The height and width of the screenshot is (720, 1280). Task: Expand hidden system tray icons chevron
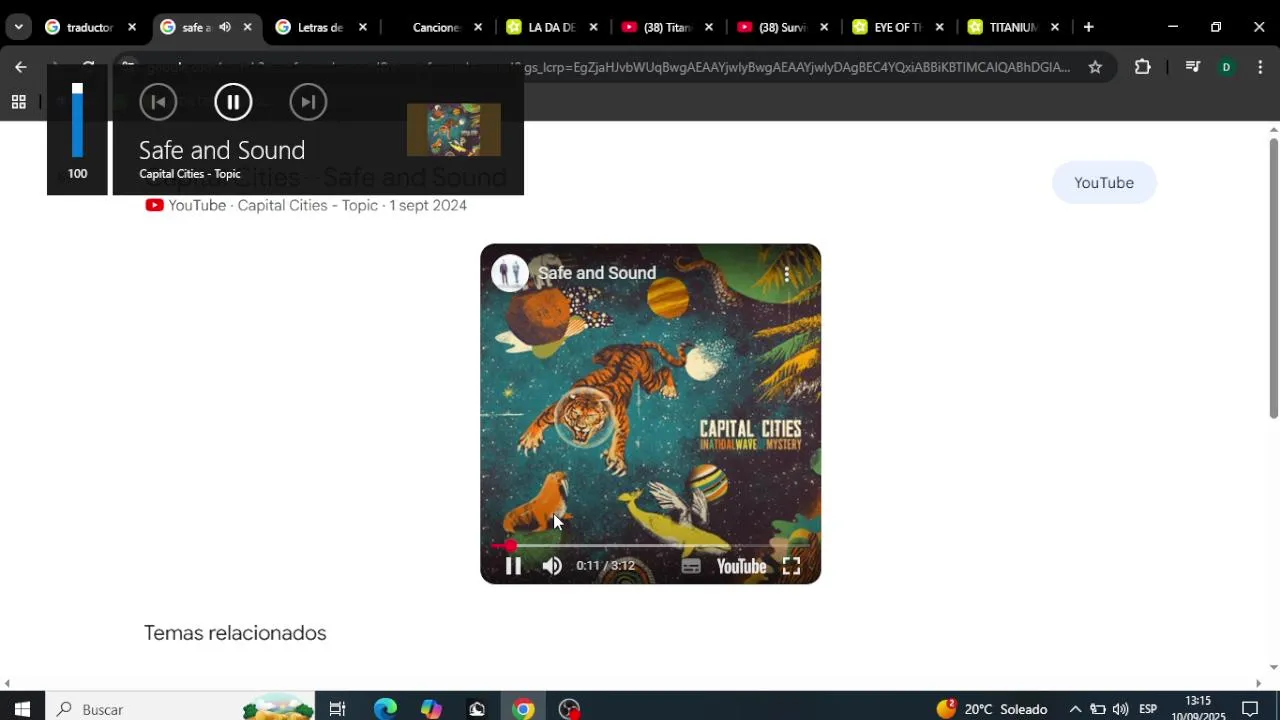click(1075, 709)
